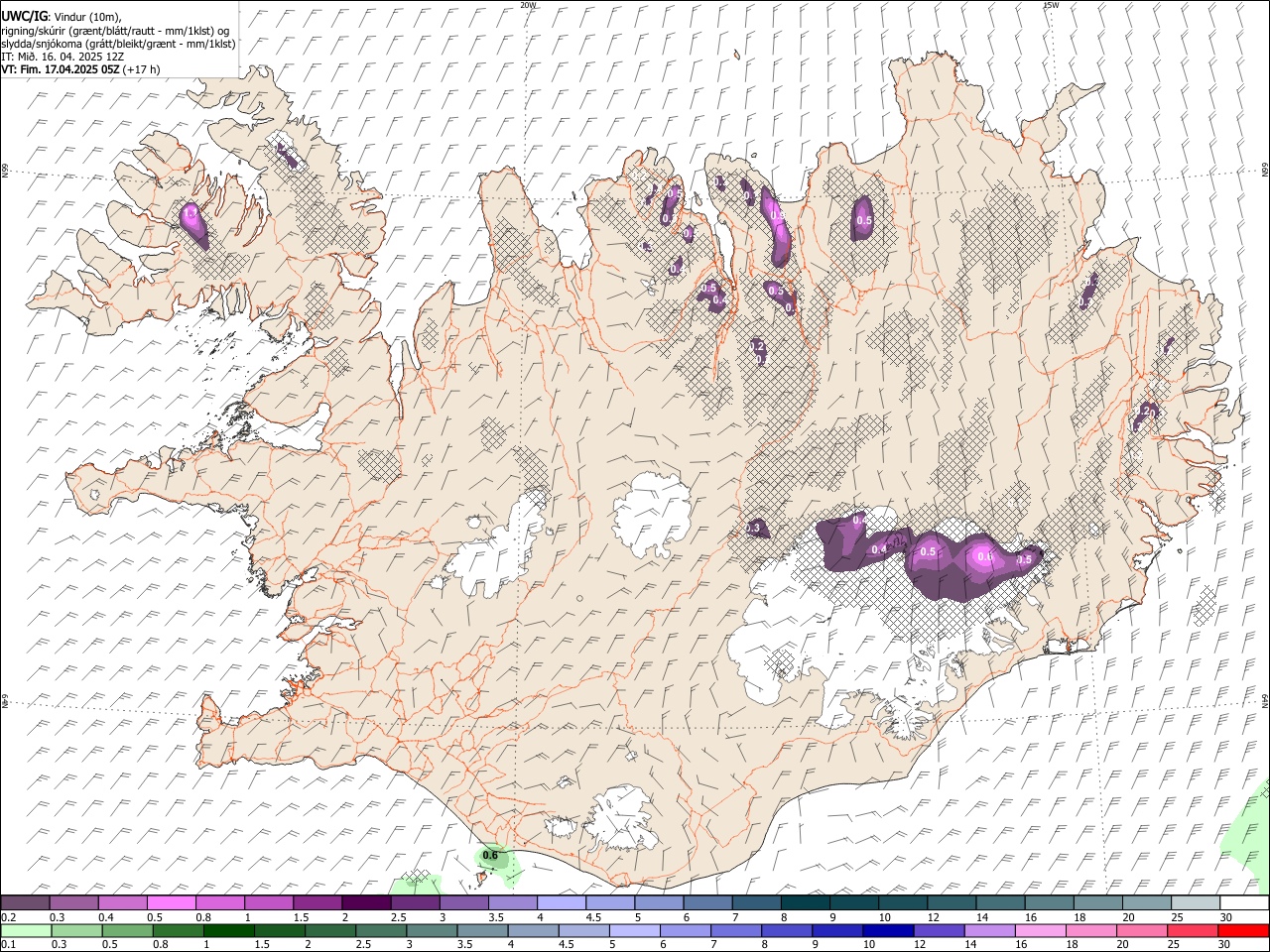Select the bright red swatch at 30 in bottom legend

click(1242, 930)
